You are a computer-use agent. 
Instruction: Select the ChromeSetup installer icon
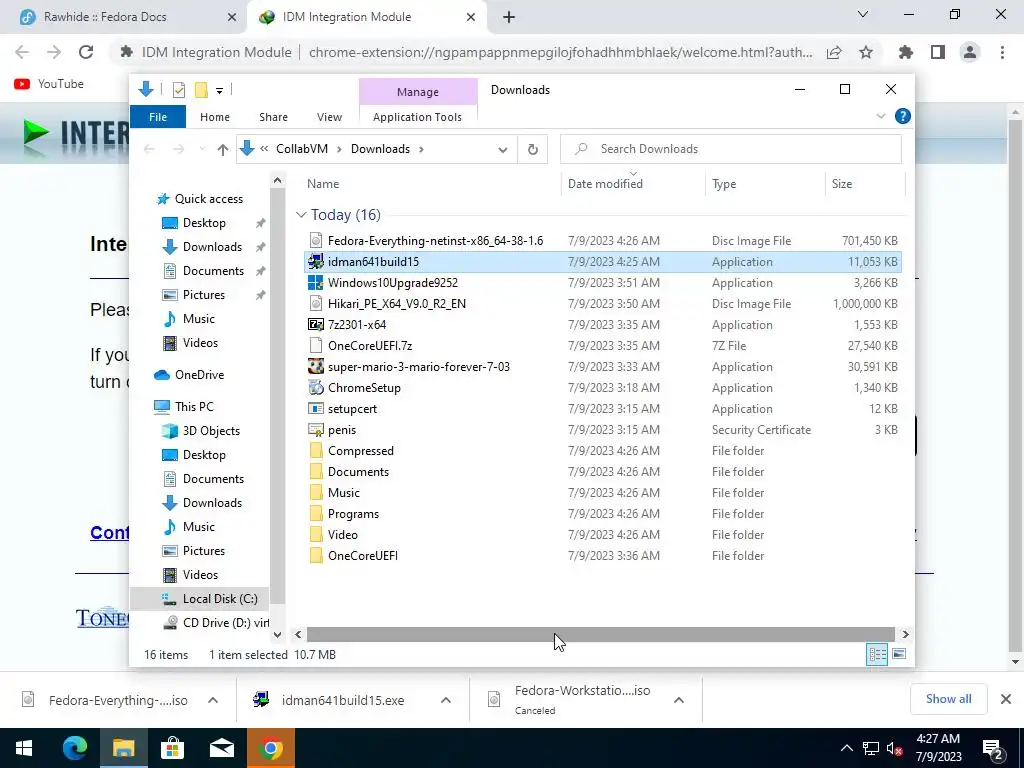315,387
